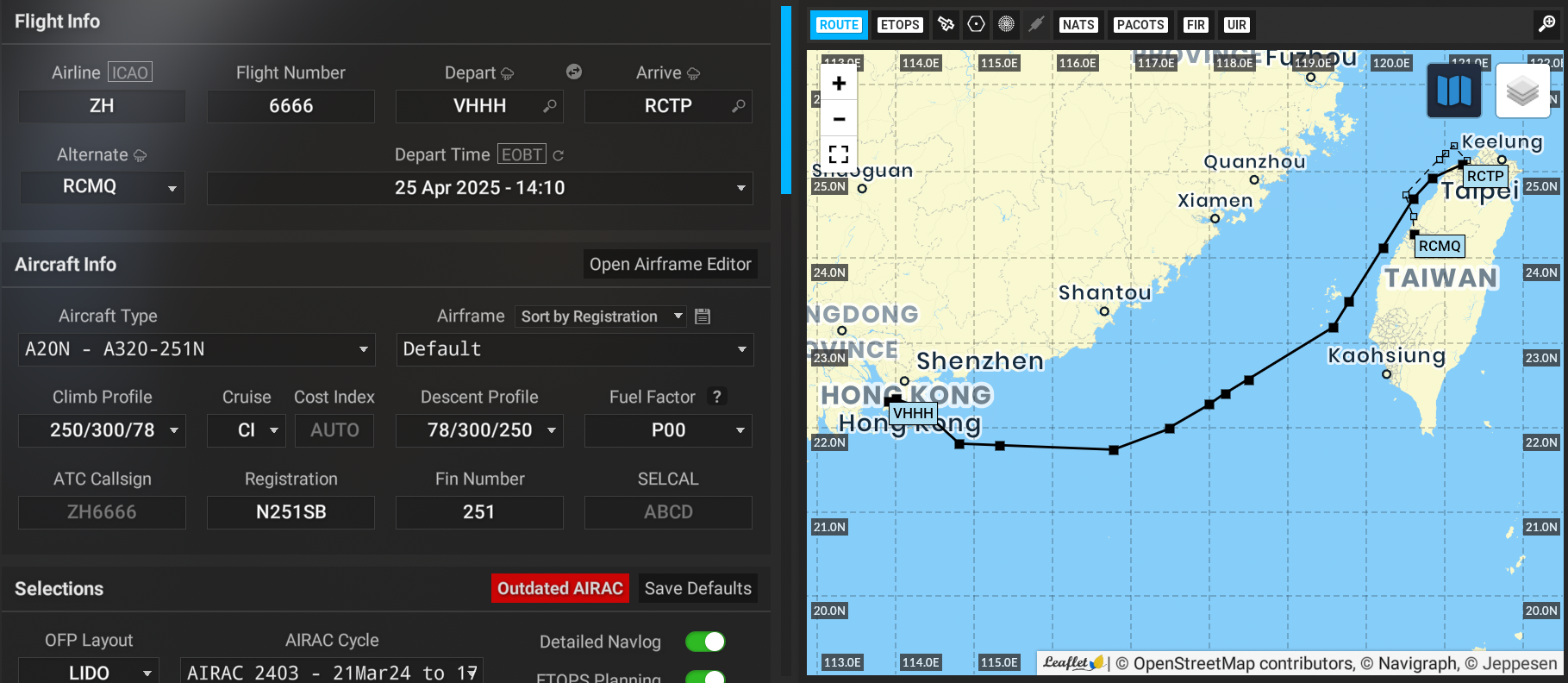This screenshot has height=683, width=1568.
Task: Click the map zoom-in plus button
Action: click(x=839, y=84)
